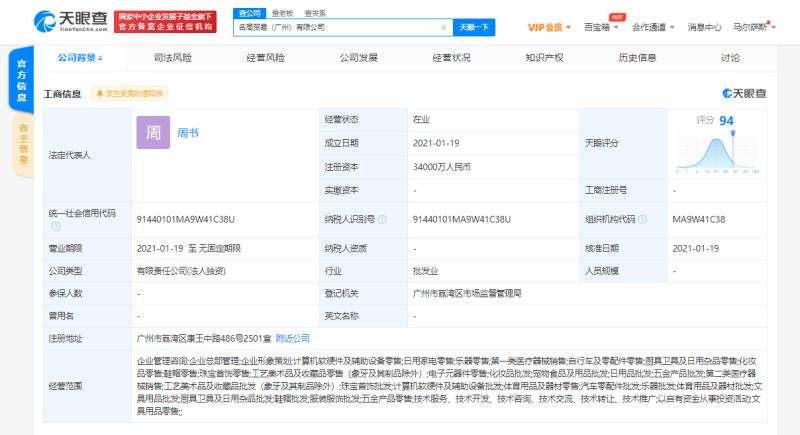Screen dimensions: 800x435
Task: Click the info icon next to 纳税人识别号
Action: pyautogui.click(x=382, y=219)
